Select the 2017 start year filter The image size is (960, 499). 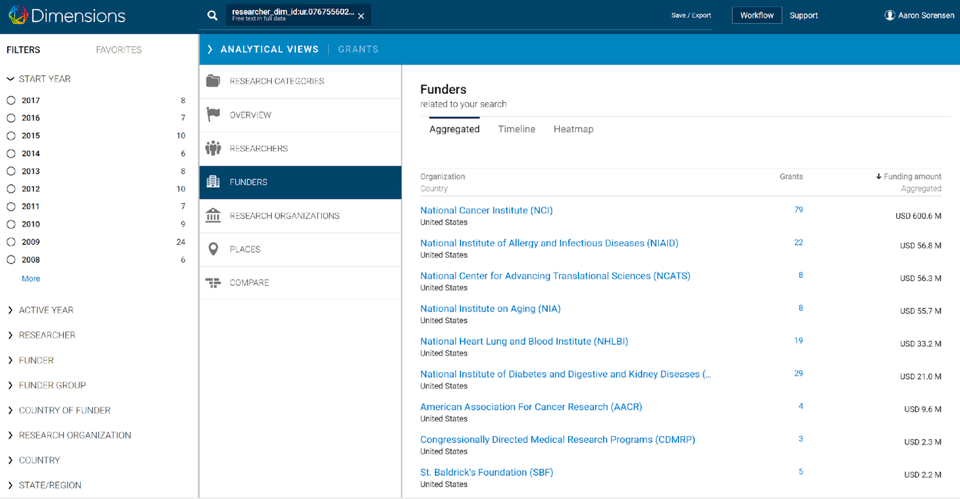click(x=12, y=101)
